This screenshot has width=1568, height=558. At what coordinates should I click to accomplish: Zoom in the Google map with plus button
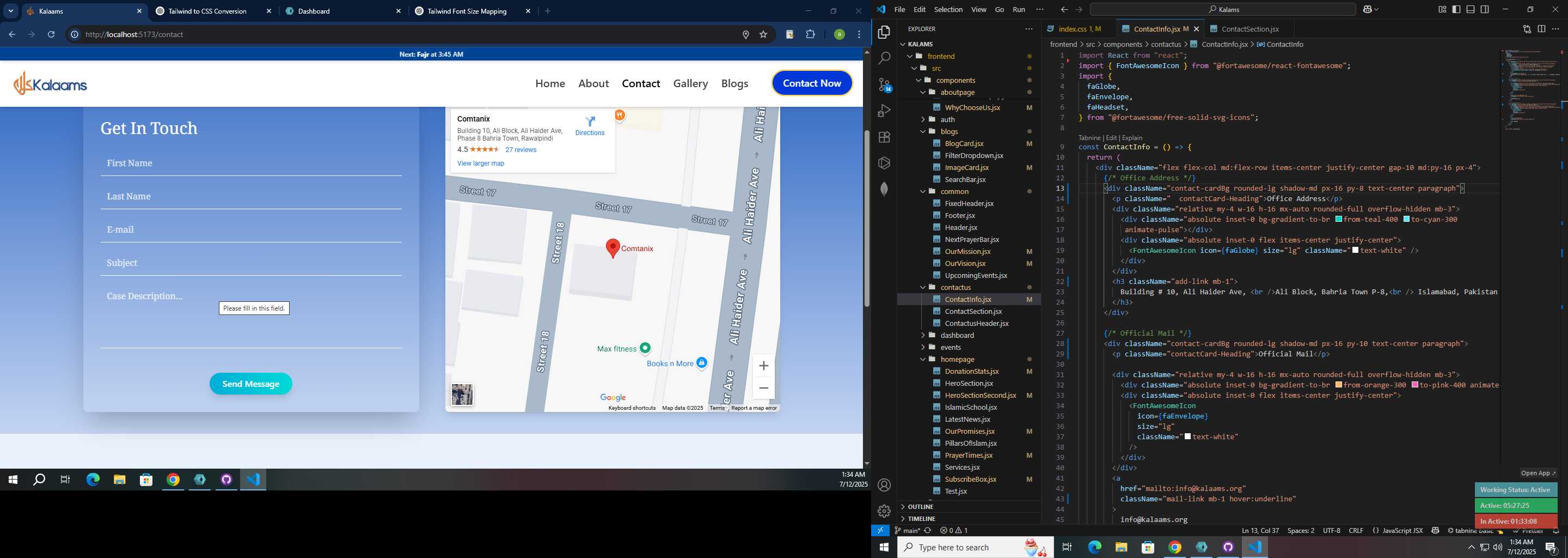coord(763,366)
